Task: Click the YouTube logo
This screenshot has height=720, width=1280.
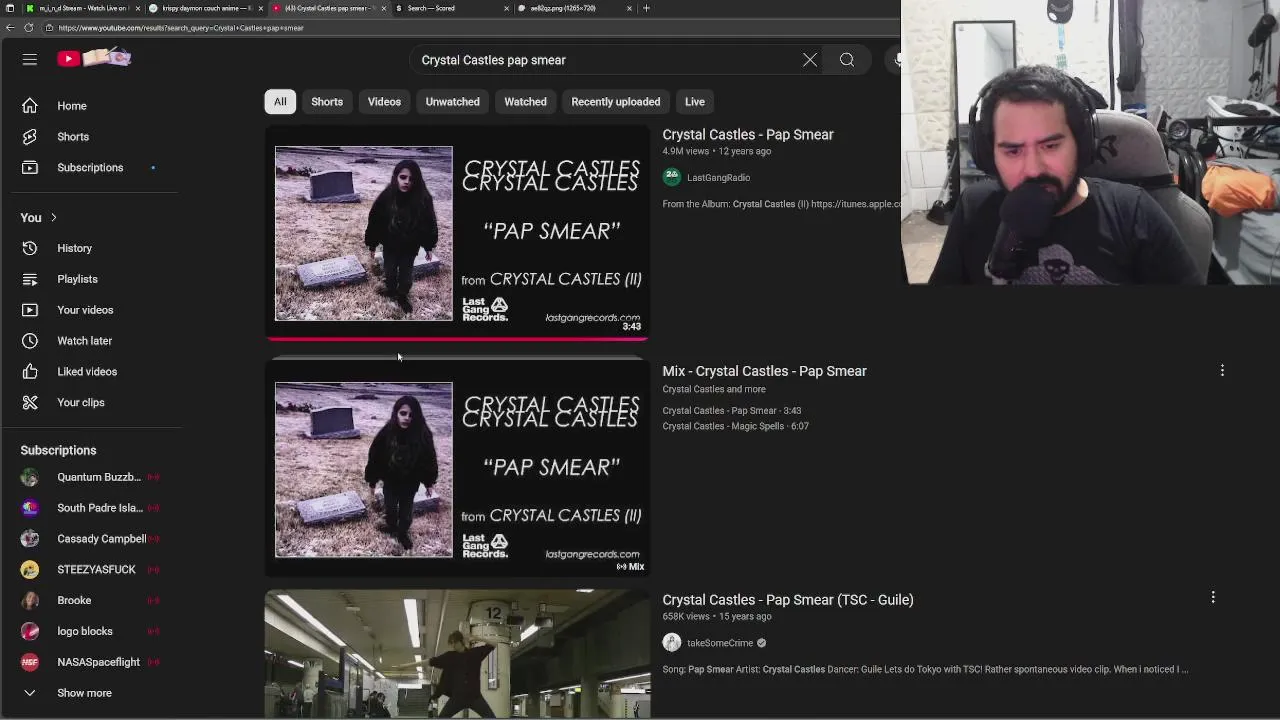Action: tap(94, 59)
